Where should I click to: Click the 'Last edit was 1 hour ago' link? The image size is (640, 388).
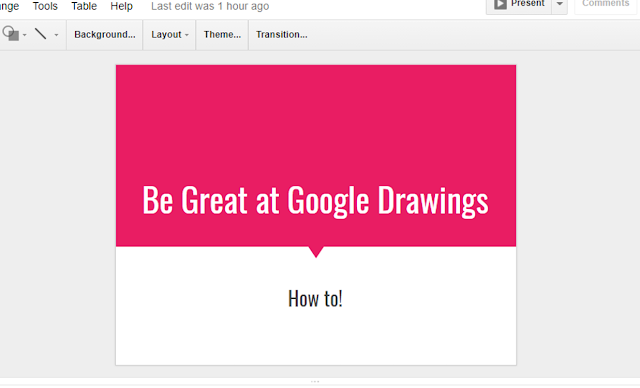(x=210, y=6)
